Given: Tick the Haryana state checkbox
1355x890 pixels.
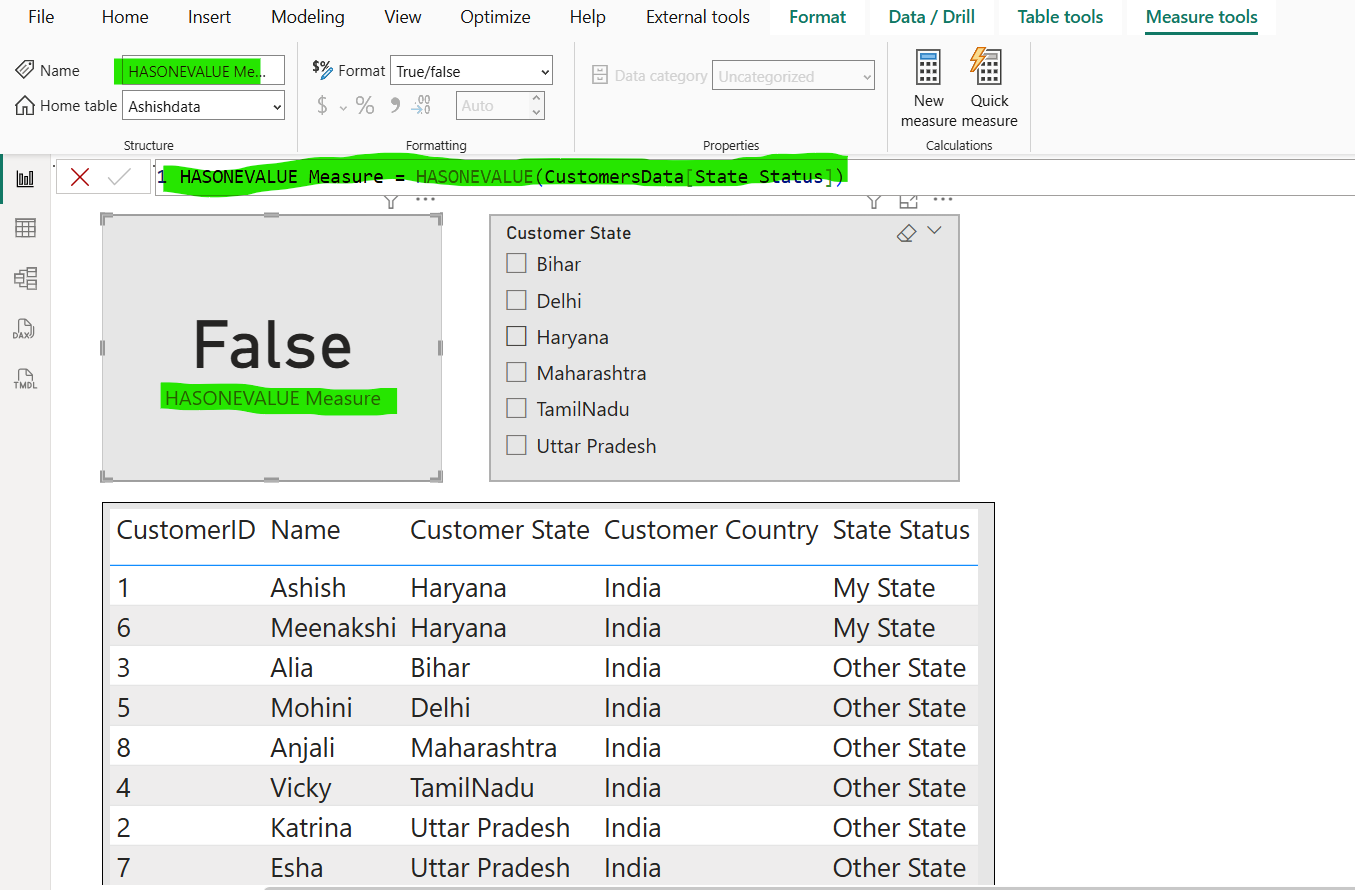Looking at the screenshot, I should click(x=516, y=337).
